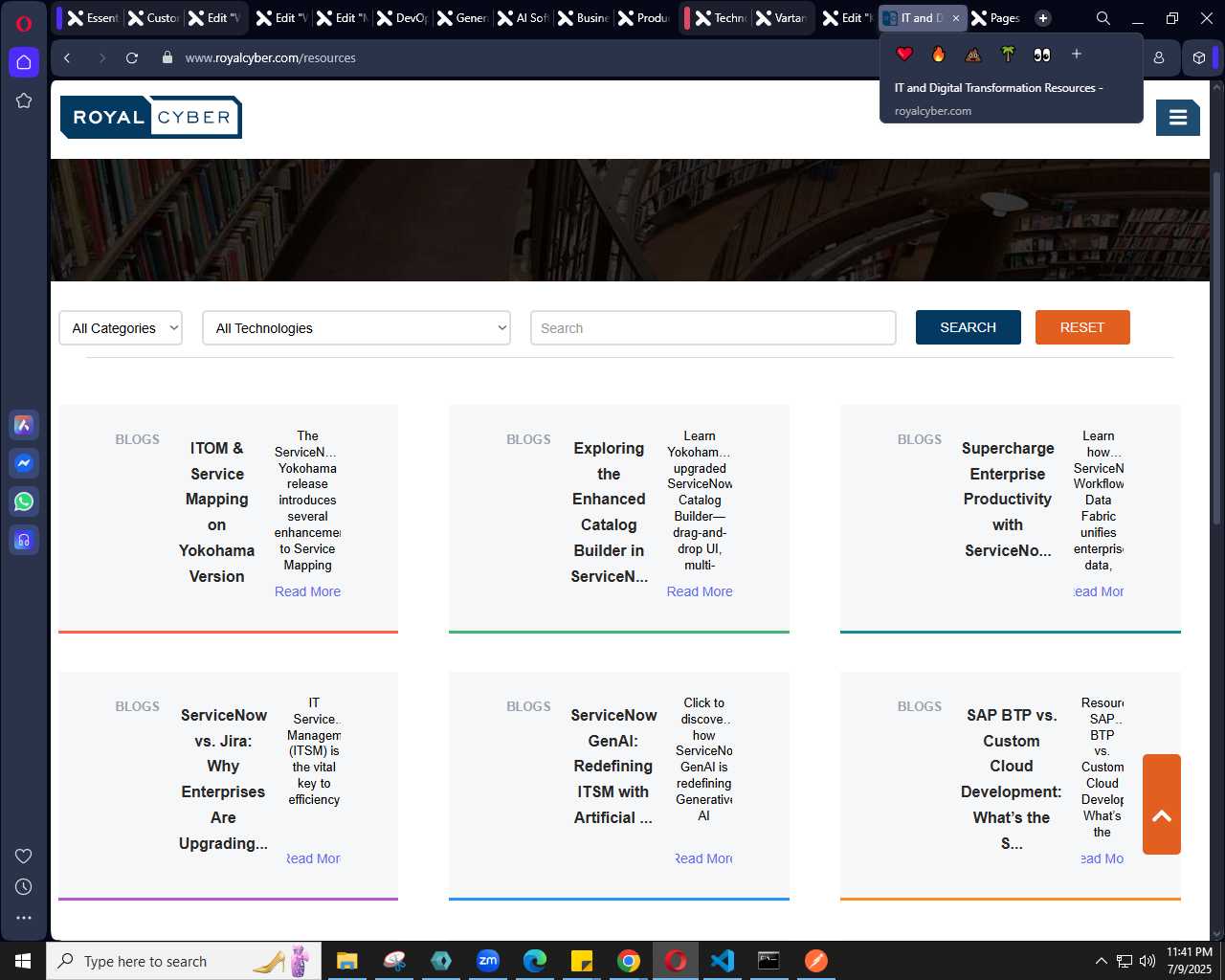
Task: Expand the All Technologies dropdown
Action: [356, 328]
